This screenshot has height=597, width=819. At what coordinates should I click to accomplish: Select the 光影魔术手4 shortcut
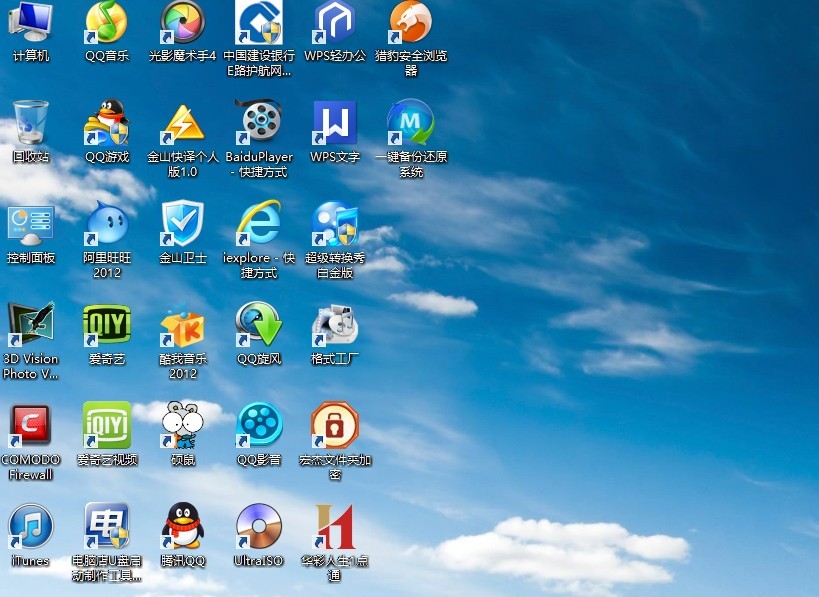point(183,23)
